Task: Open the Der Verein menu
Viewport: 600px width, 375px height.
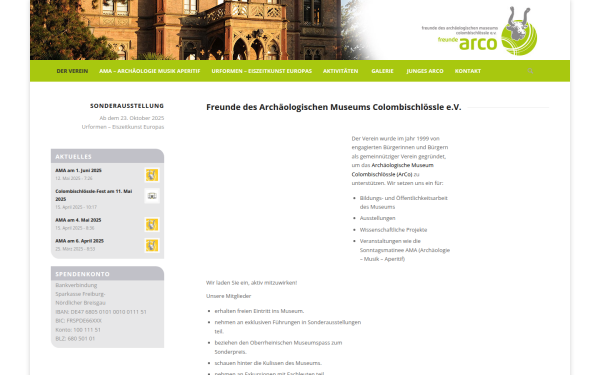Action: 72,71
